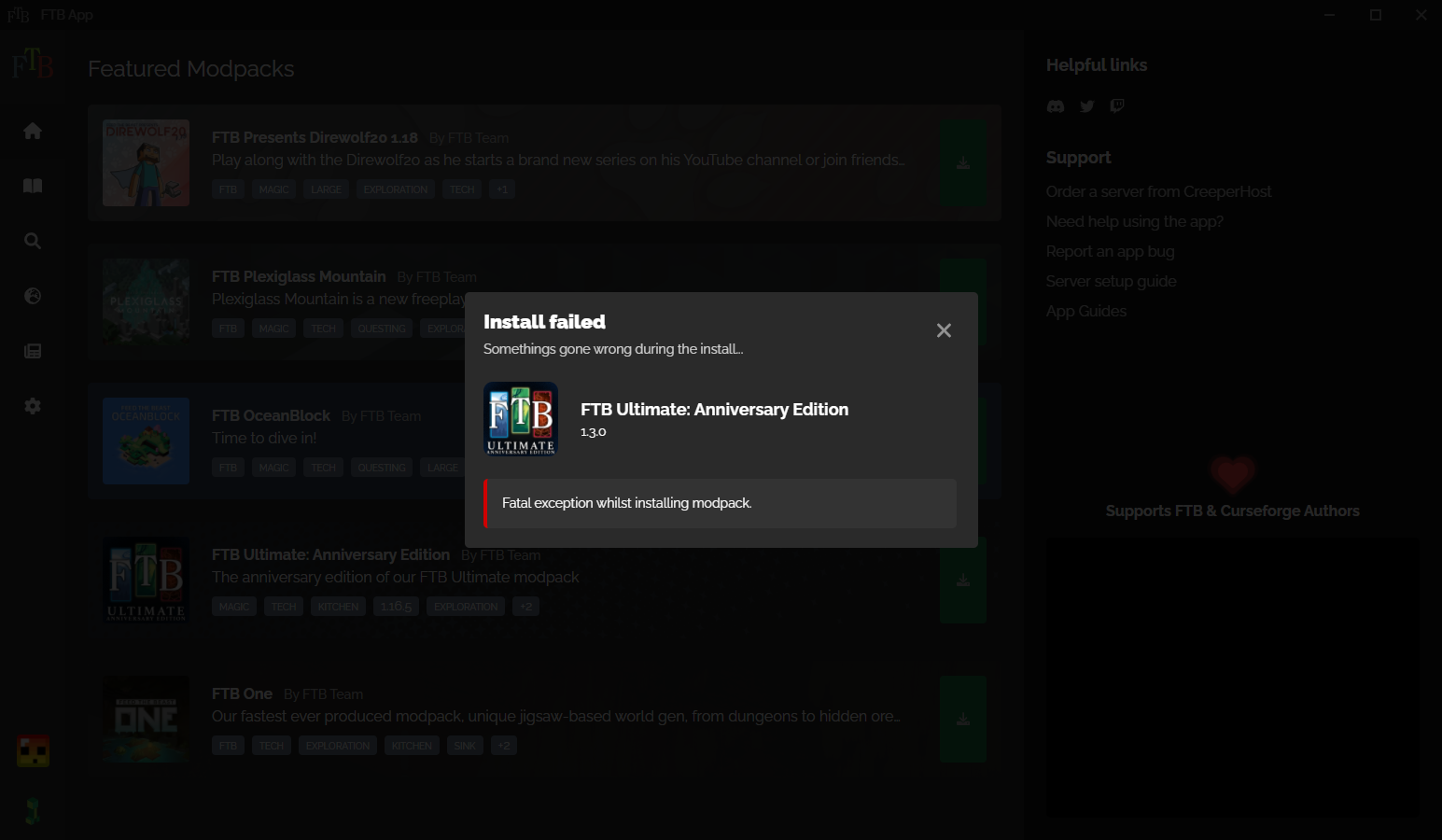The image size is (1442, 840).
Task: Open the FTB Discord icon
Action: pos(1056,105)
